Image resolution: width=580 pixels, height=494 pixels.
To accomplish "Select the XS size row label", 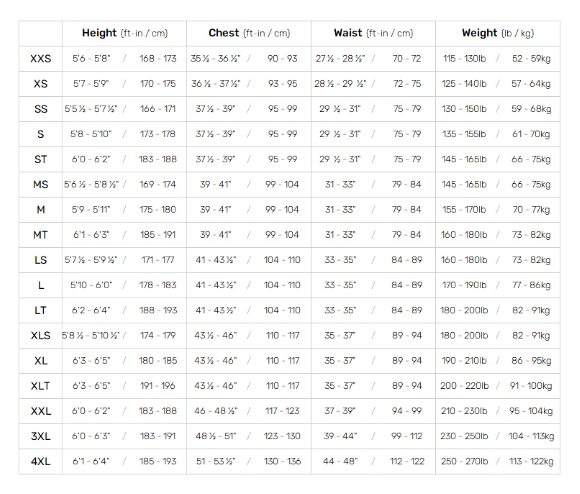I will coord(41,84).
